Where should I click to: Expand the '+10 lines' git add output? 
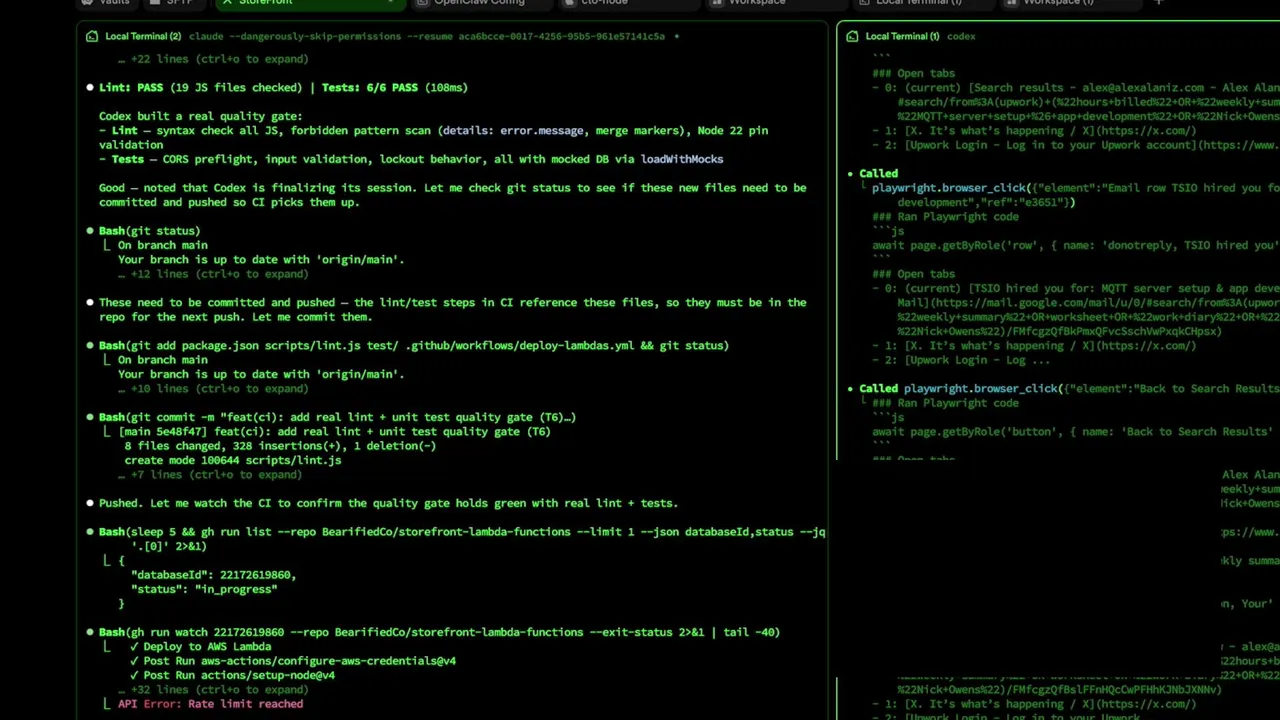212,389
